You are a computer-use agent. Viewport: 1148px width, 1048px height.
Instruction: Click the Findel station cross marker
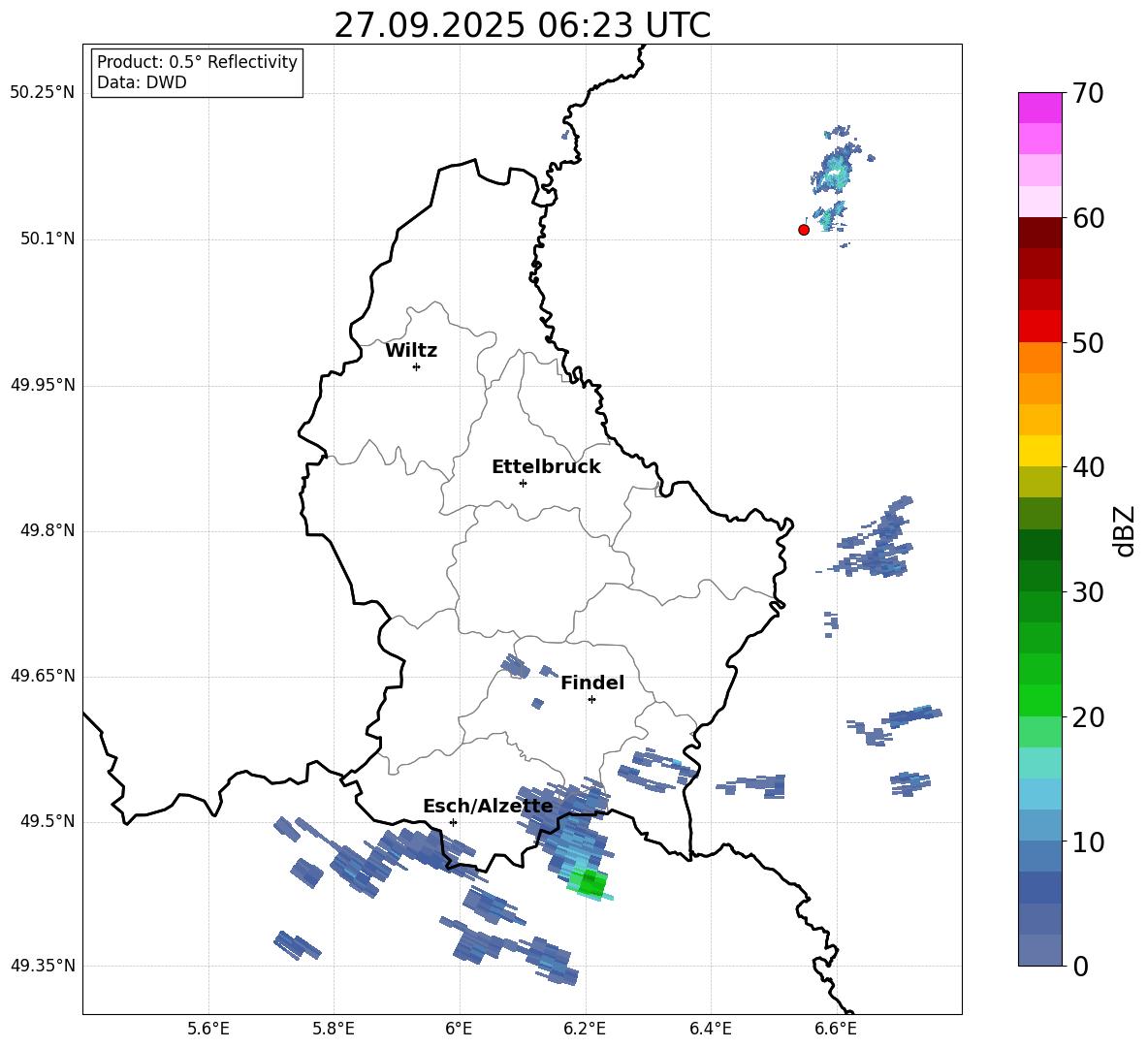click(x=591, y=700)
